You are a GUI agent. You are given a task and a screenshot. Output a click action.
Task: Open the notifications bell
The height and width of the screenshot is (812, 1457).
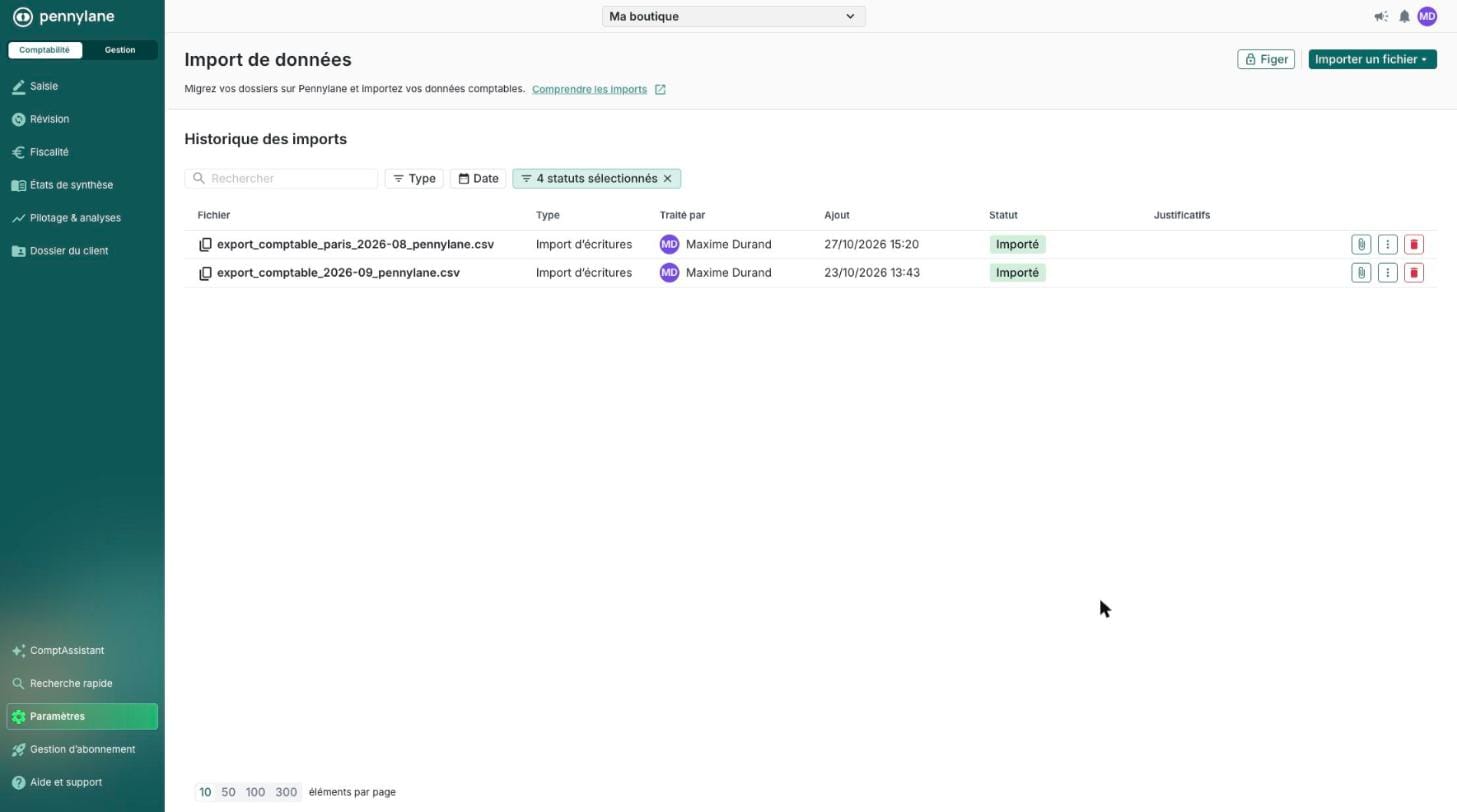1404,16
